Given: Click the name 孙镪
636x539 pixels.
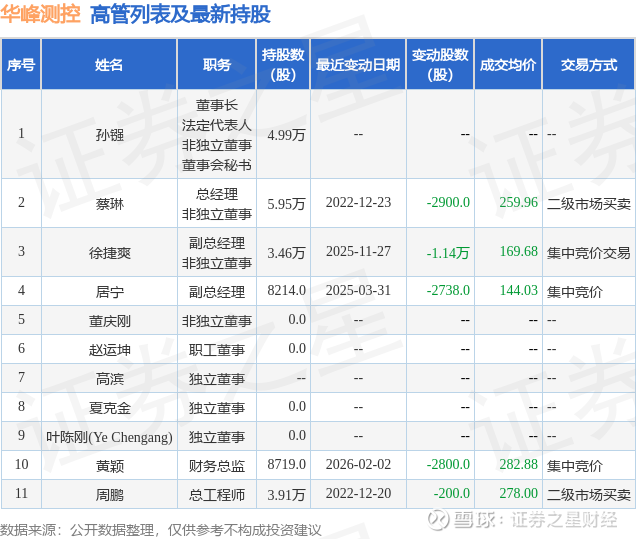Looking at the screenshot, I should pos(110,135).
